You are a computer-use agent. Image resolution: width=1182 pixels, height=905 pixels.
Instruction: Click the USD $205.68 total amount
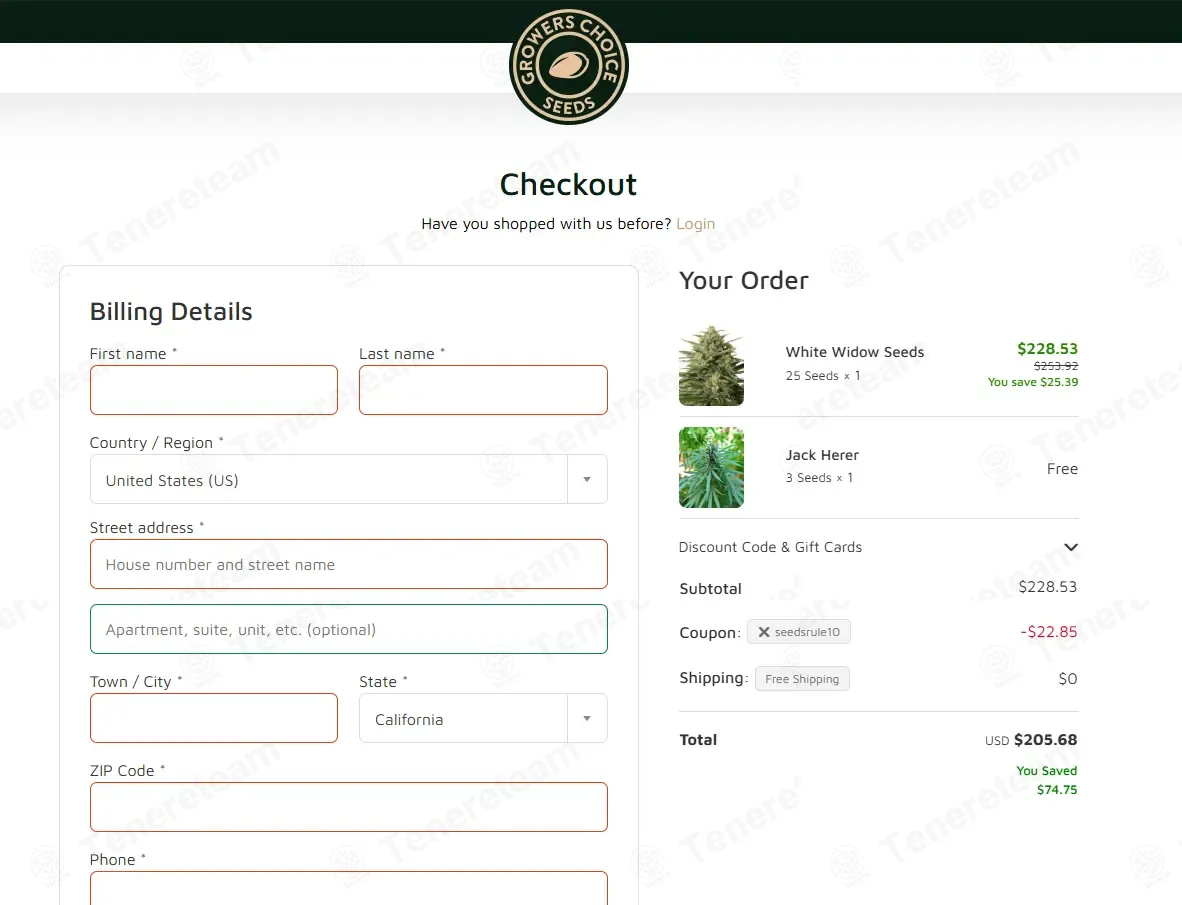point(1030,740)
